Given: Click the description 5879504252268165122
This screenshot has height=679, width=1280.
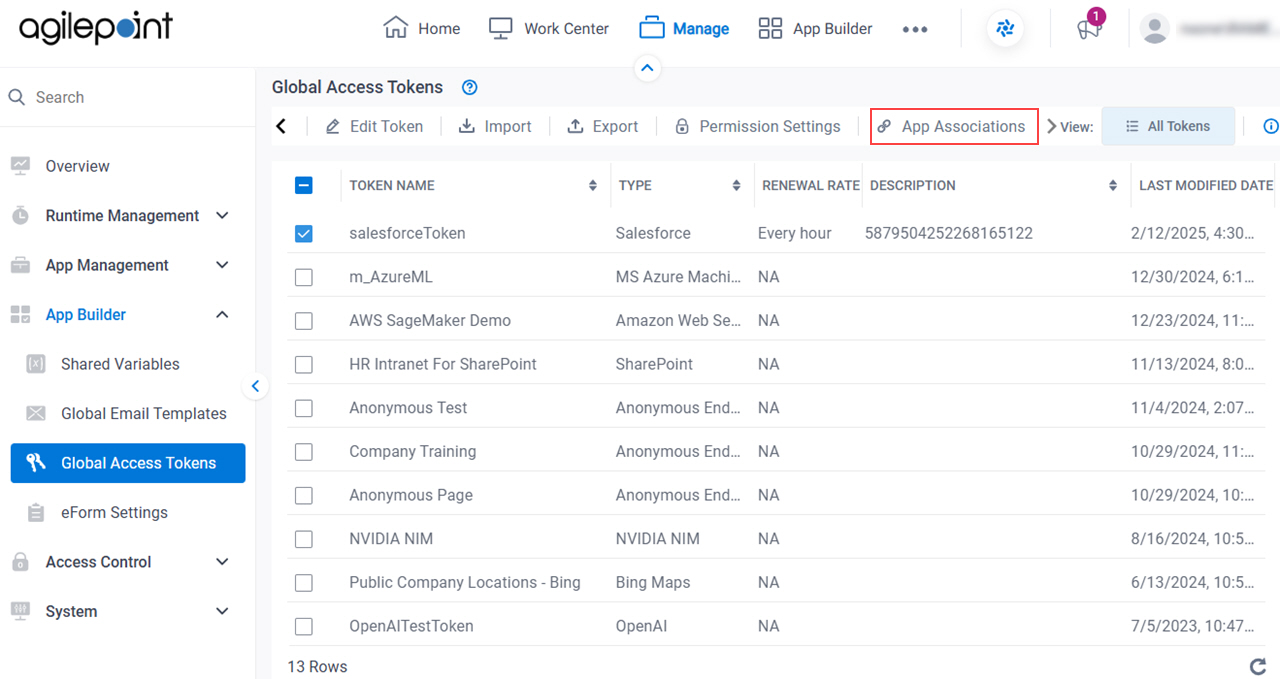Looking at the screenshot, I should coord(948,233).
